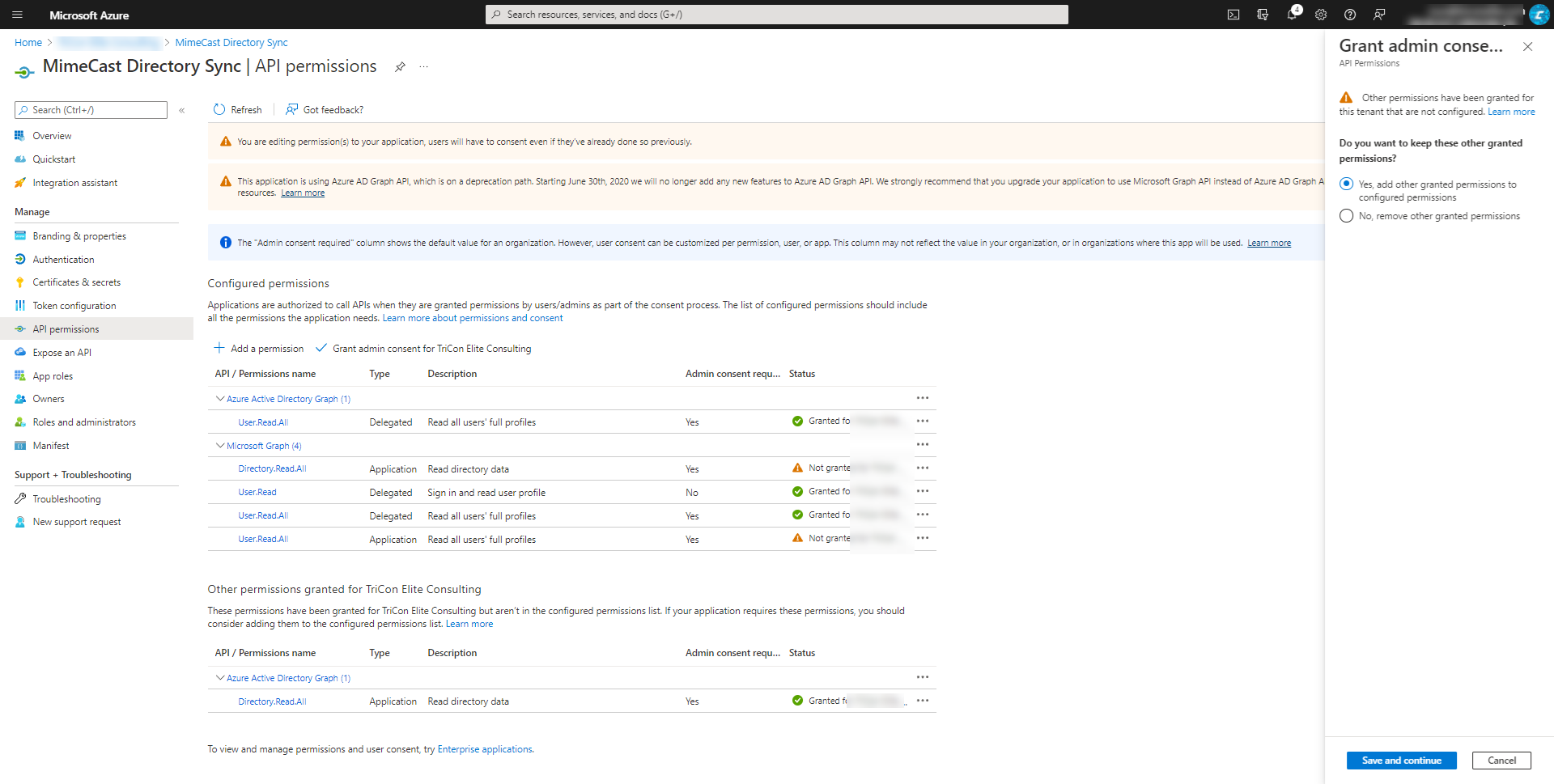Open the help question mark icon
Image resolution: width=1554 pixels, height=784 pixels.
click(1350, 15)
